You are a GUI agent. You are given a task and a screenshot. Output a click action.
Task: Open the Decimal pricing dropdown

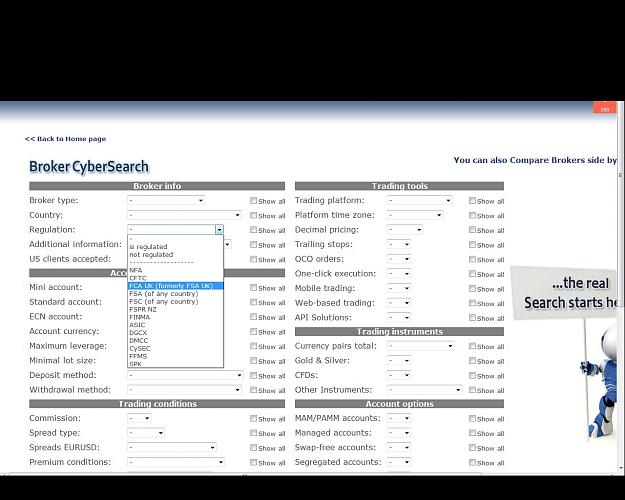pyautogui.click(x=405, y=230)
